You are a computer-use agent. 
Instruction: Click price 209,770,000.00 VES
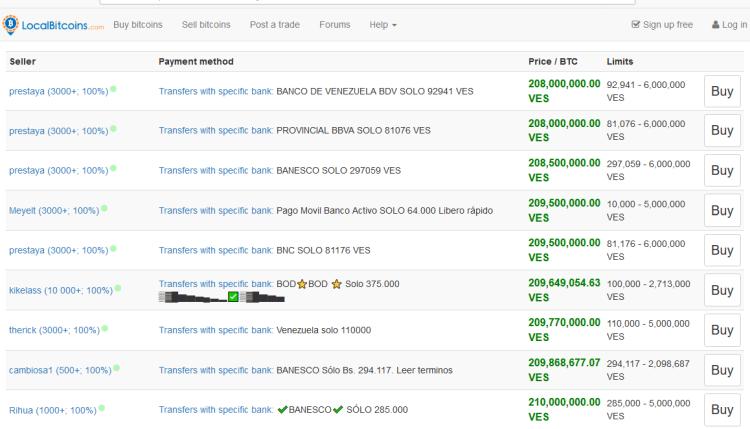coord(564,330)
